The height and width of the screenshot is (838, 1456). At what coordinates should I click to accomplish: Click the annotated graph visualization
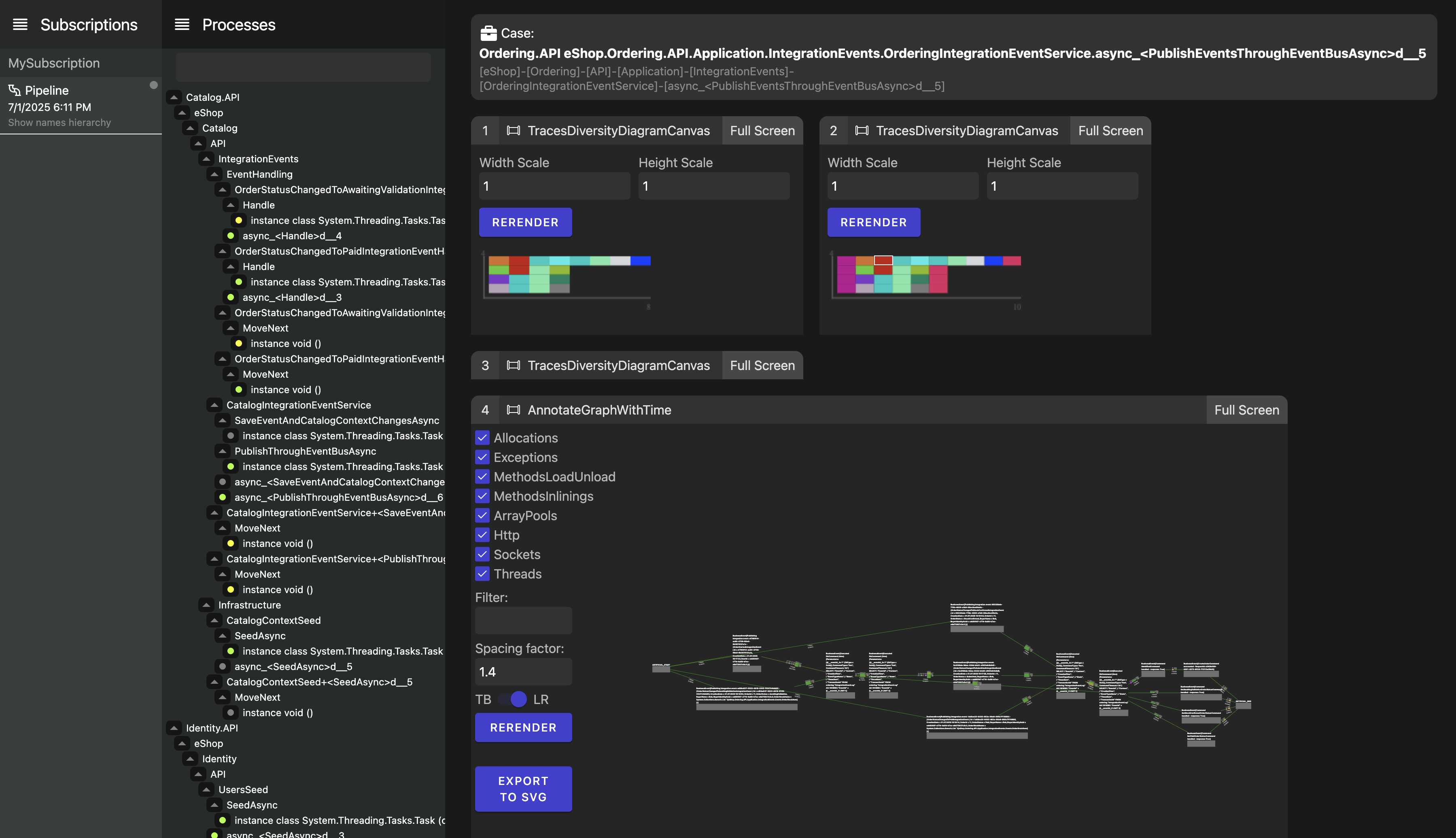click(951, 674)
